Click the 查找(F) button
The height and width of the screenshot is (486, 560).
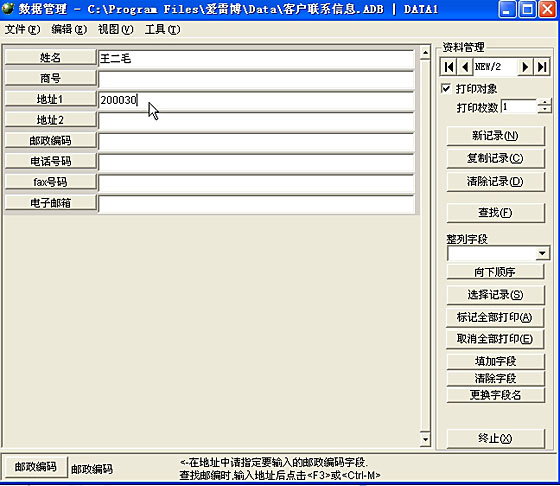[x=495, y=213]
